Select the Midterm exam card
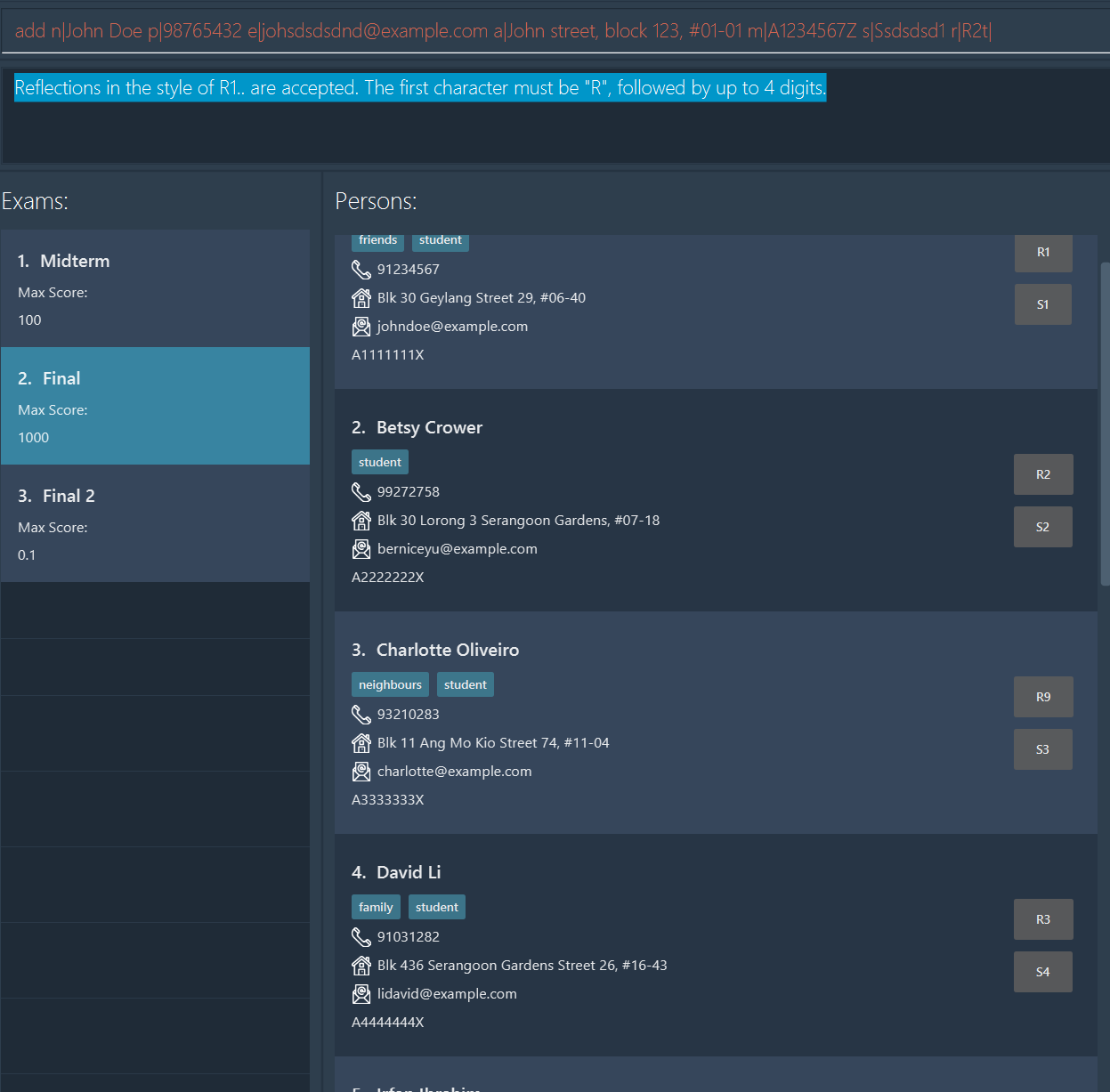This screenshot has width=1110, height=1092. coord(155,288)
